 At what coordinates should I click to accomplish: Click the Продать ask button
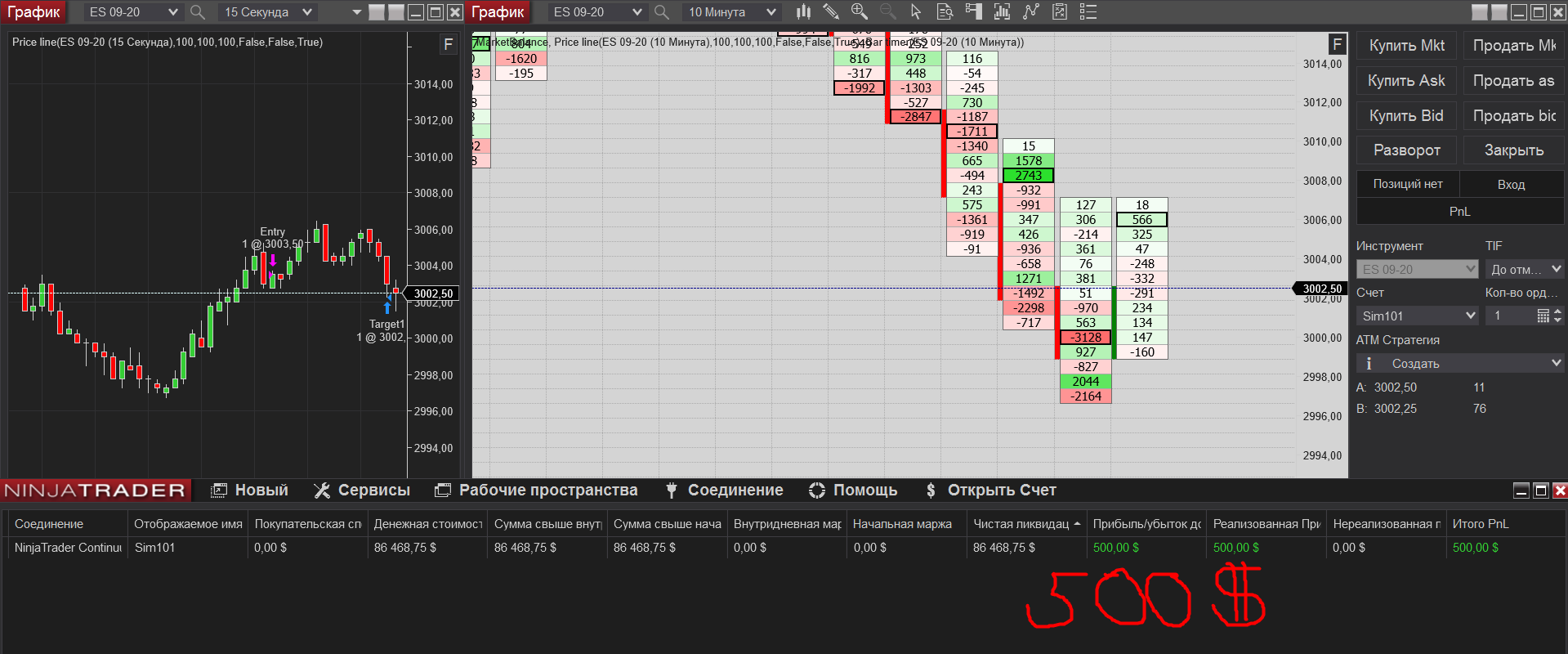[x=1514, y=81]
